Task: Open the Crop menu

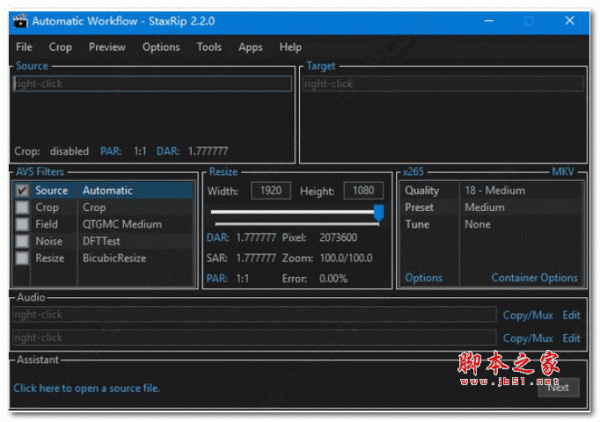Action: tap(60, 47)
